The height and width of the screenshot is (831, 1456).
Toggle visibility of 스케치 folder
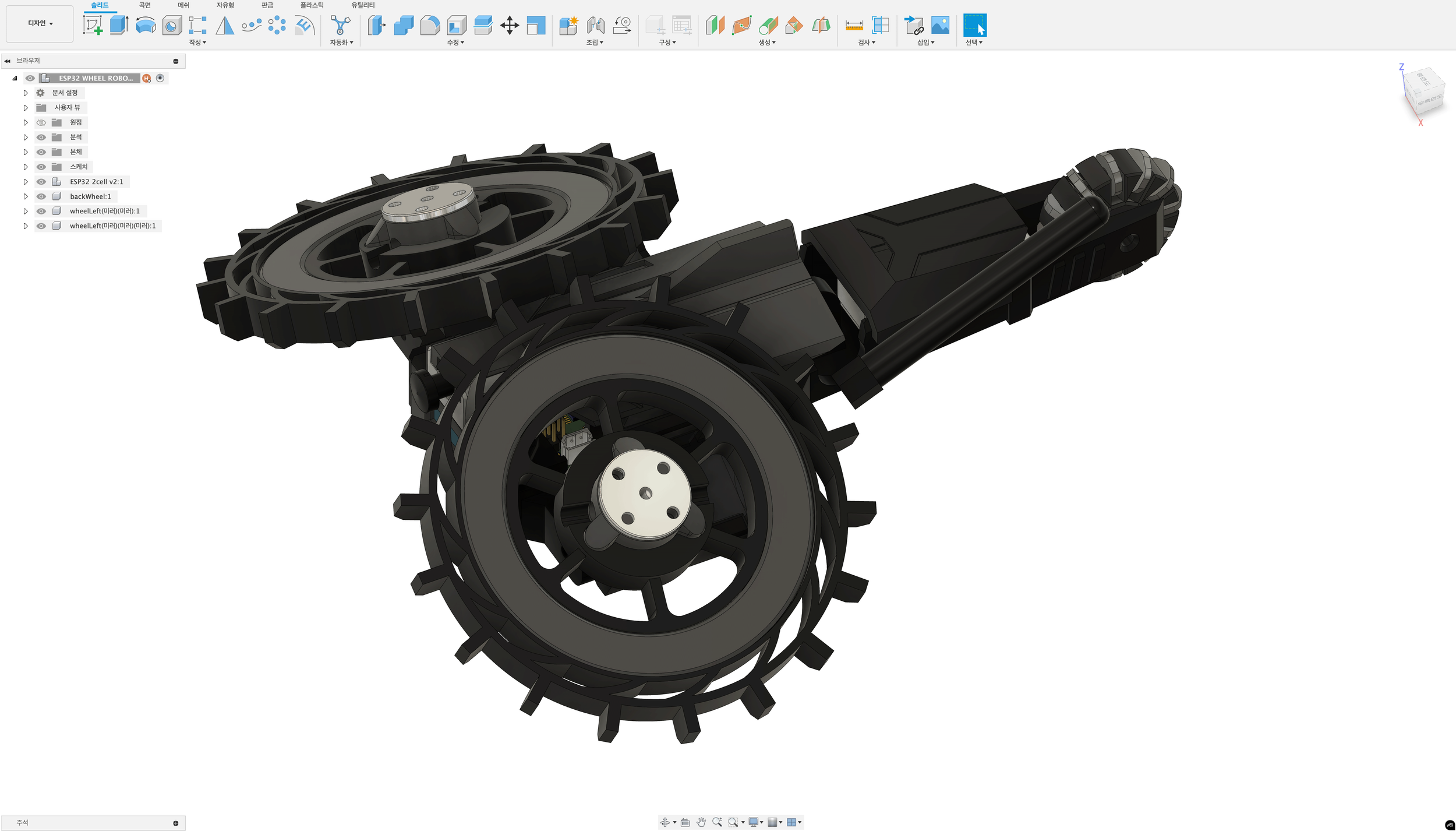[x=41, y=167]
